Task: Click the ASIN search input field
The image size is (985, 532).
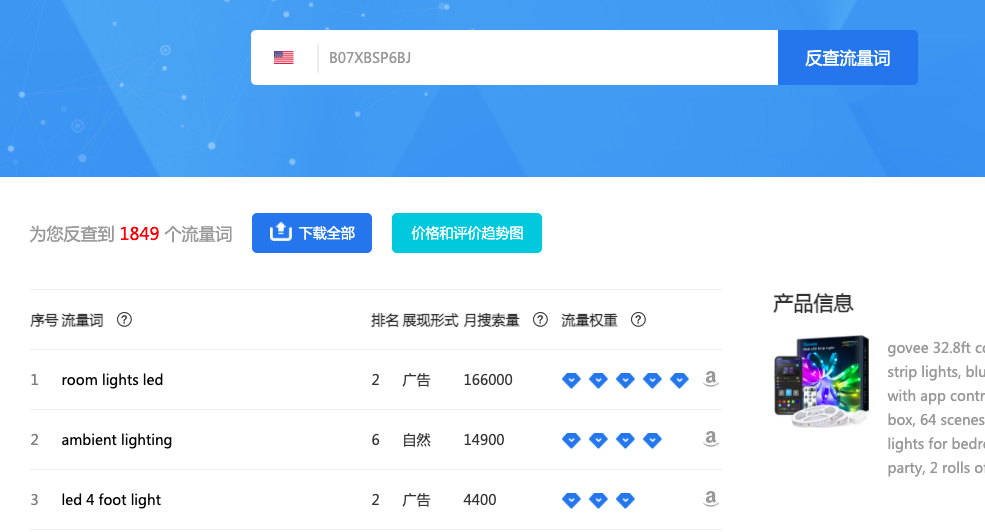Action: click(545, 58)
